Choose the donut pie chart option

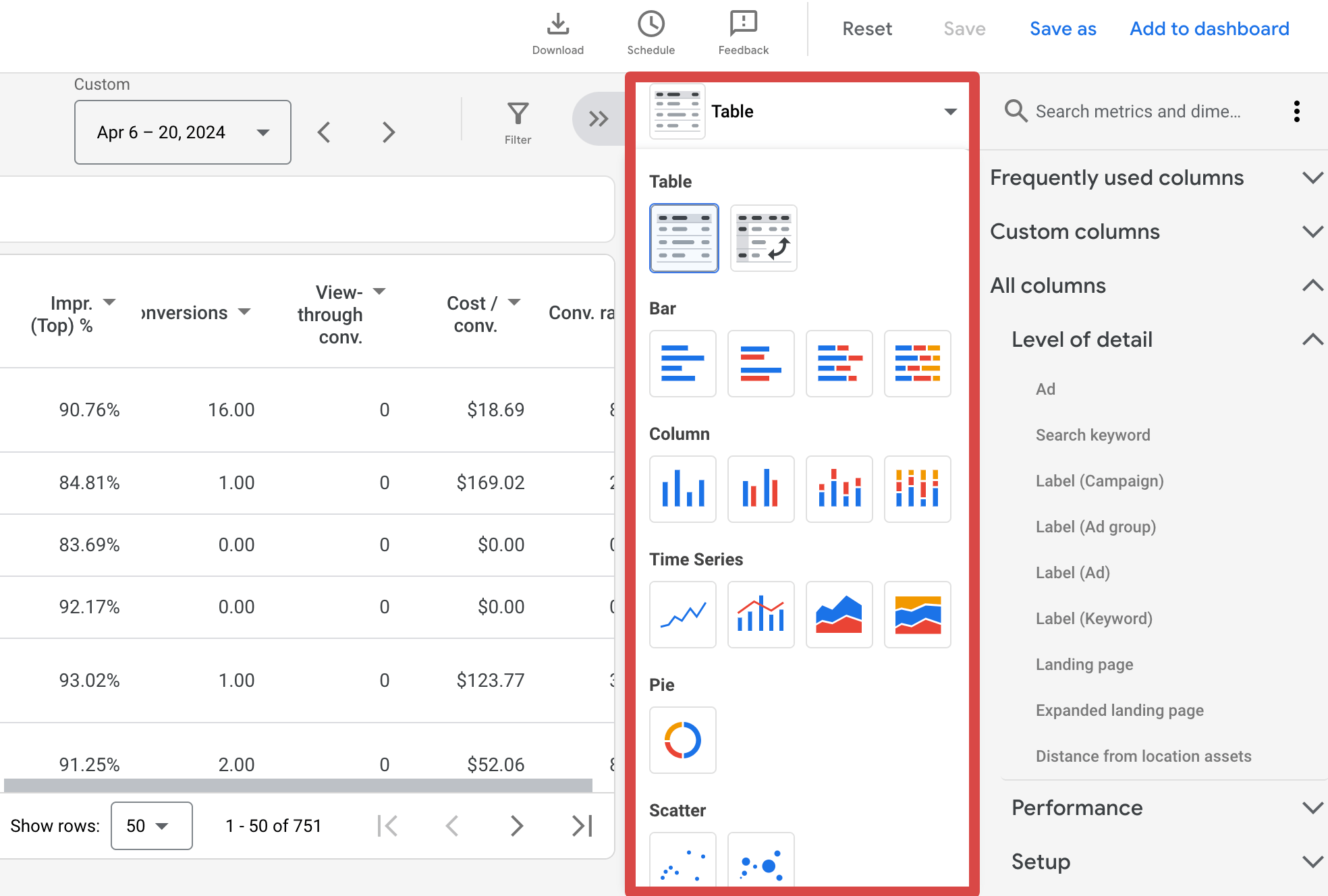pos(682,740)
